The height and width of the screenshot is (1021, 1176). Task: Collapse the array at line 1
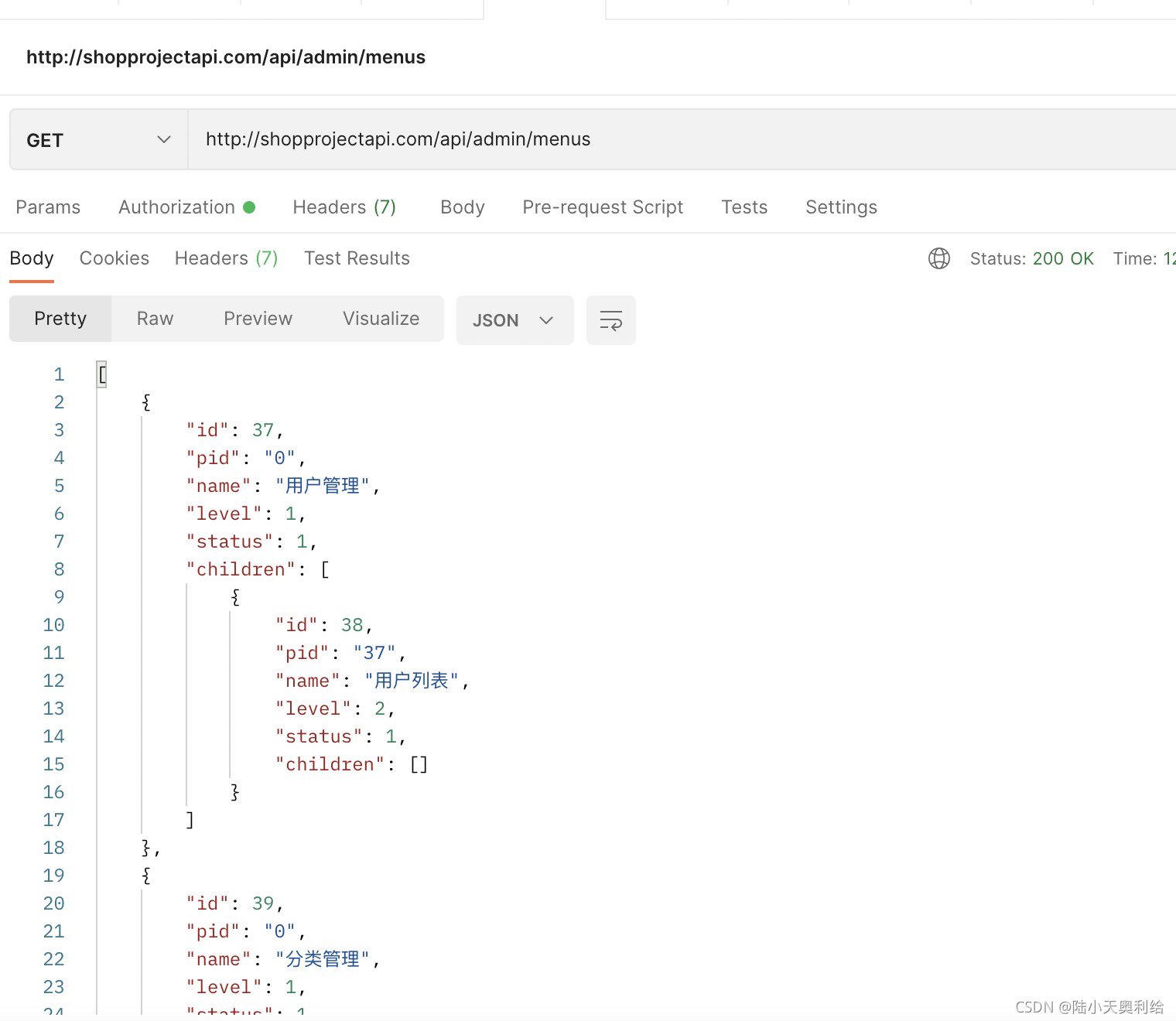tap(102, 374)
